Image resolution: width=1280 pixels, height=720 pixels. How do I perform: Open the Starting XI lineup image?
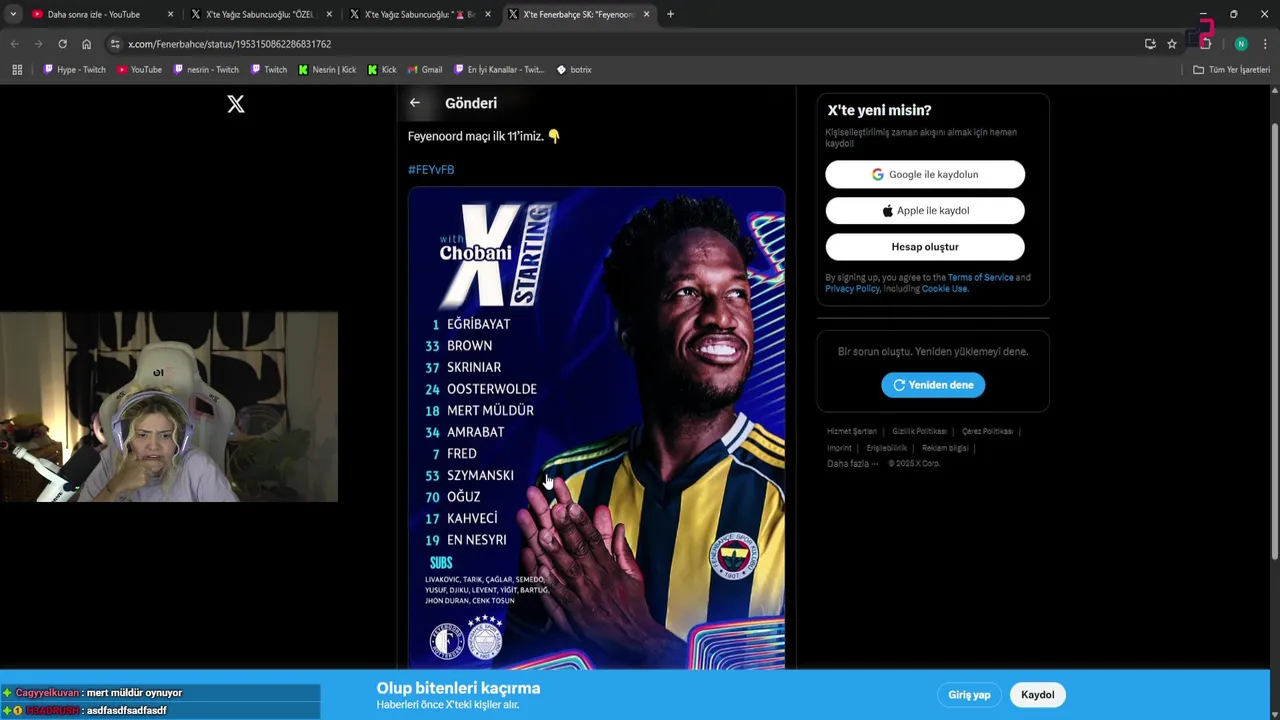click(x=596, y=428)
